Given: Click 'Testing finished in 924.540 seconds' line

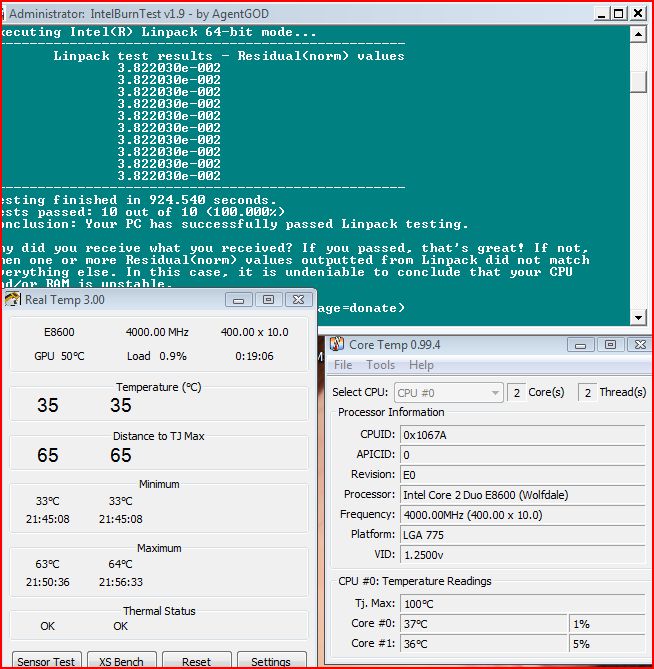Looking at the screenshot, I should (x=139, y=200).
